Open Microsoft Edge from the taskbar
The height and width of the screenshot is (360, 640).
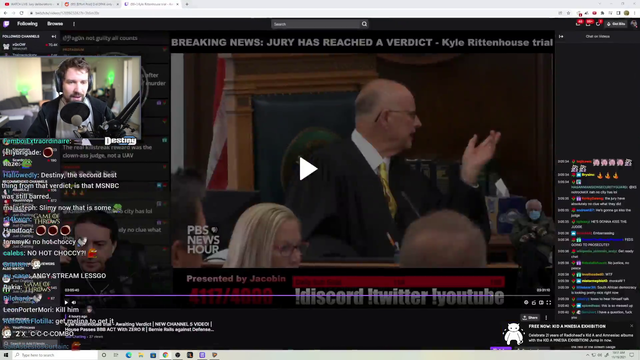click(x=129, y=355)
